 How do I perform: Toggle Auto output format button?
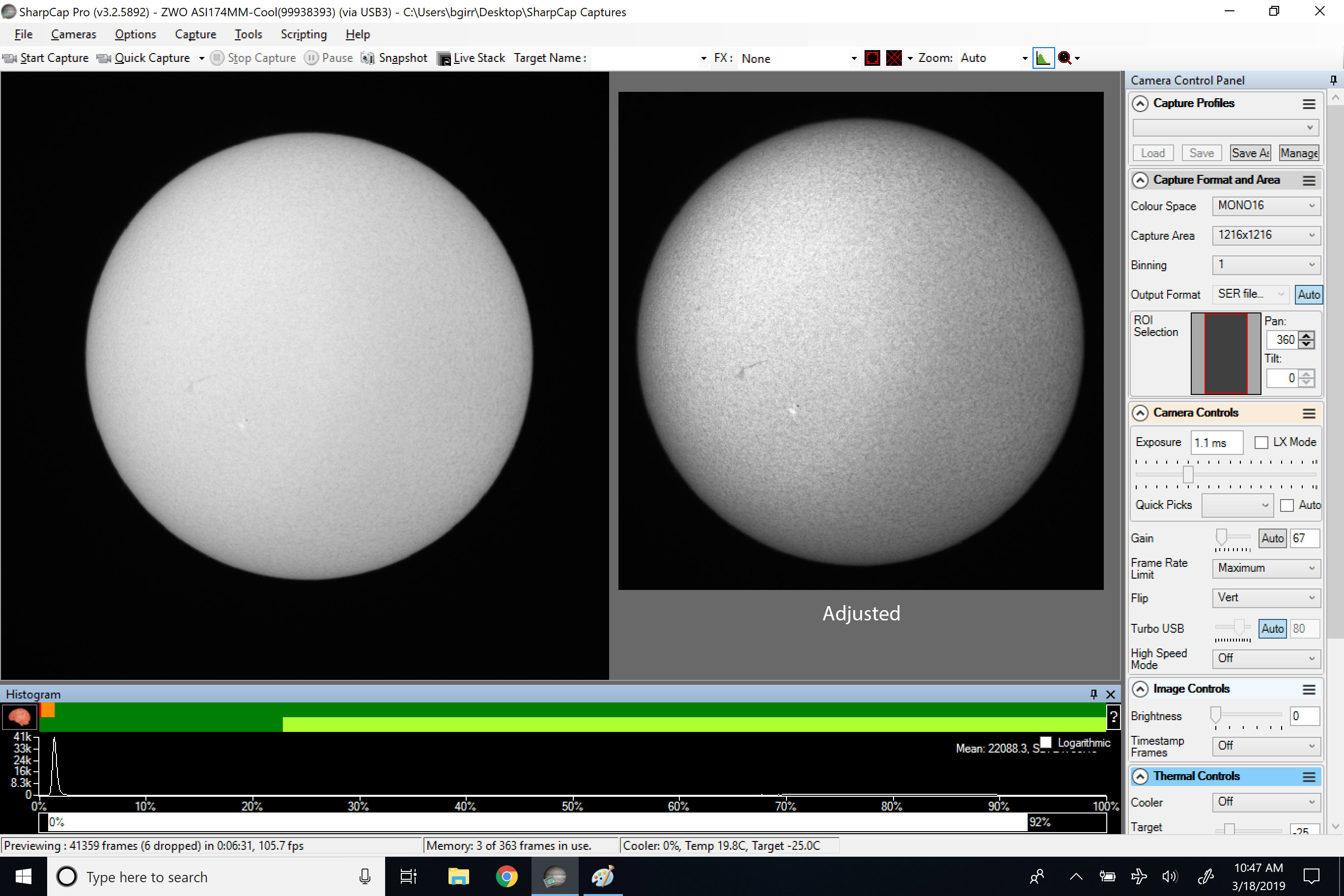1308,294
